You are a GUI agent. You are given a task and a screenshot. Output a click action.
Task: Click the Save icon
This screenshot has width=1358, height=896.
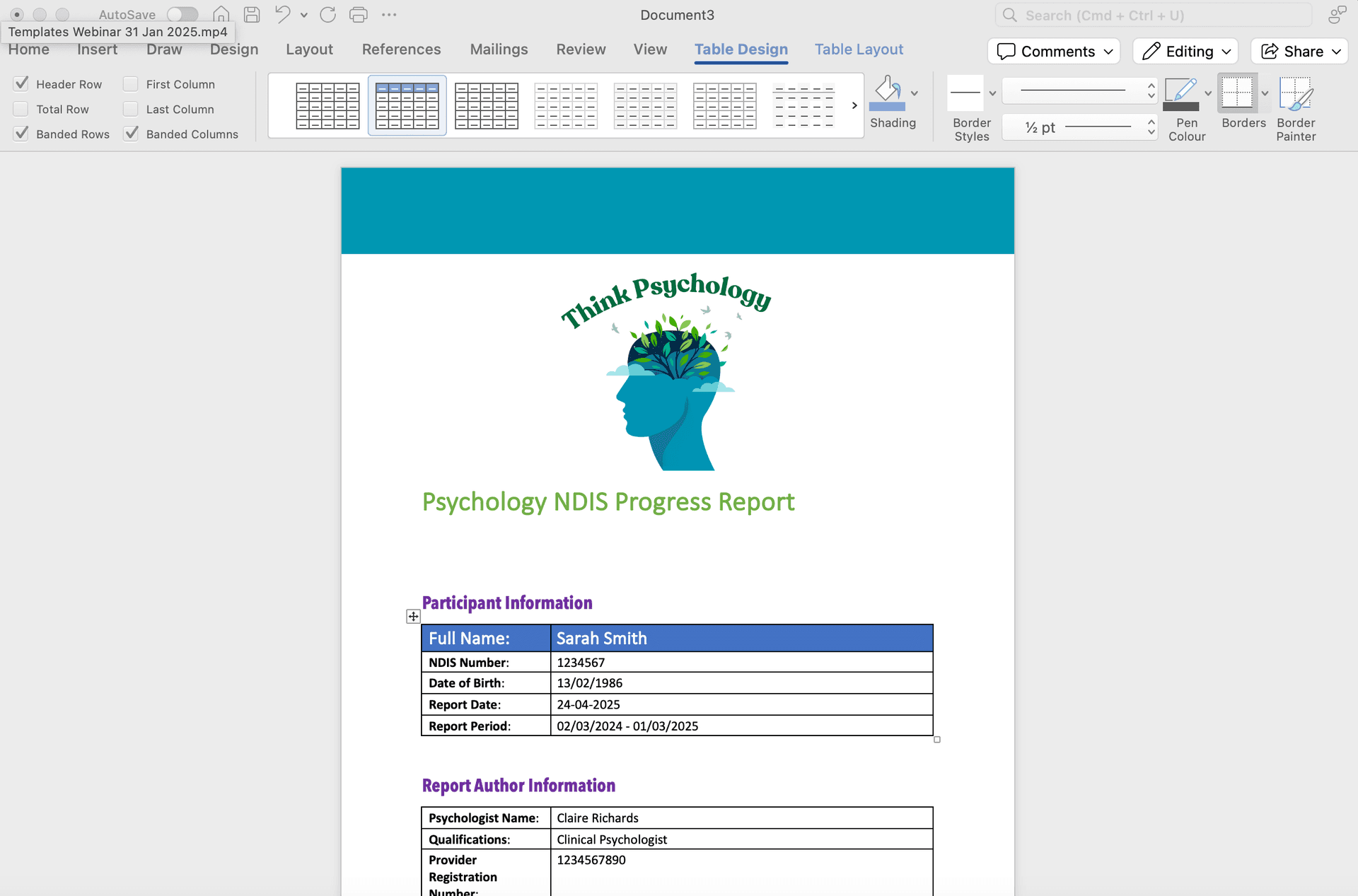pyautogui.click(x=251, y=14)
